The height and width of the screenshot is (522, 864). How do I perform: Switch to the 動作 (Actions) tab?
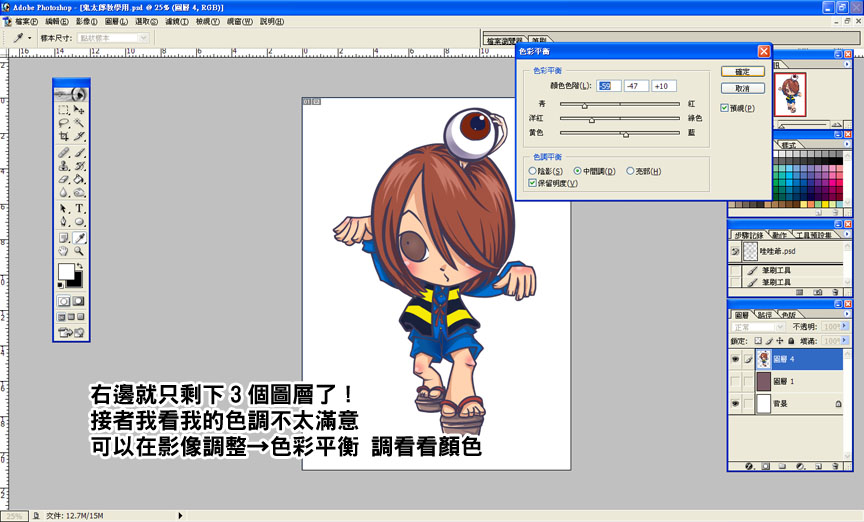(779, 235)
